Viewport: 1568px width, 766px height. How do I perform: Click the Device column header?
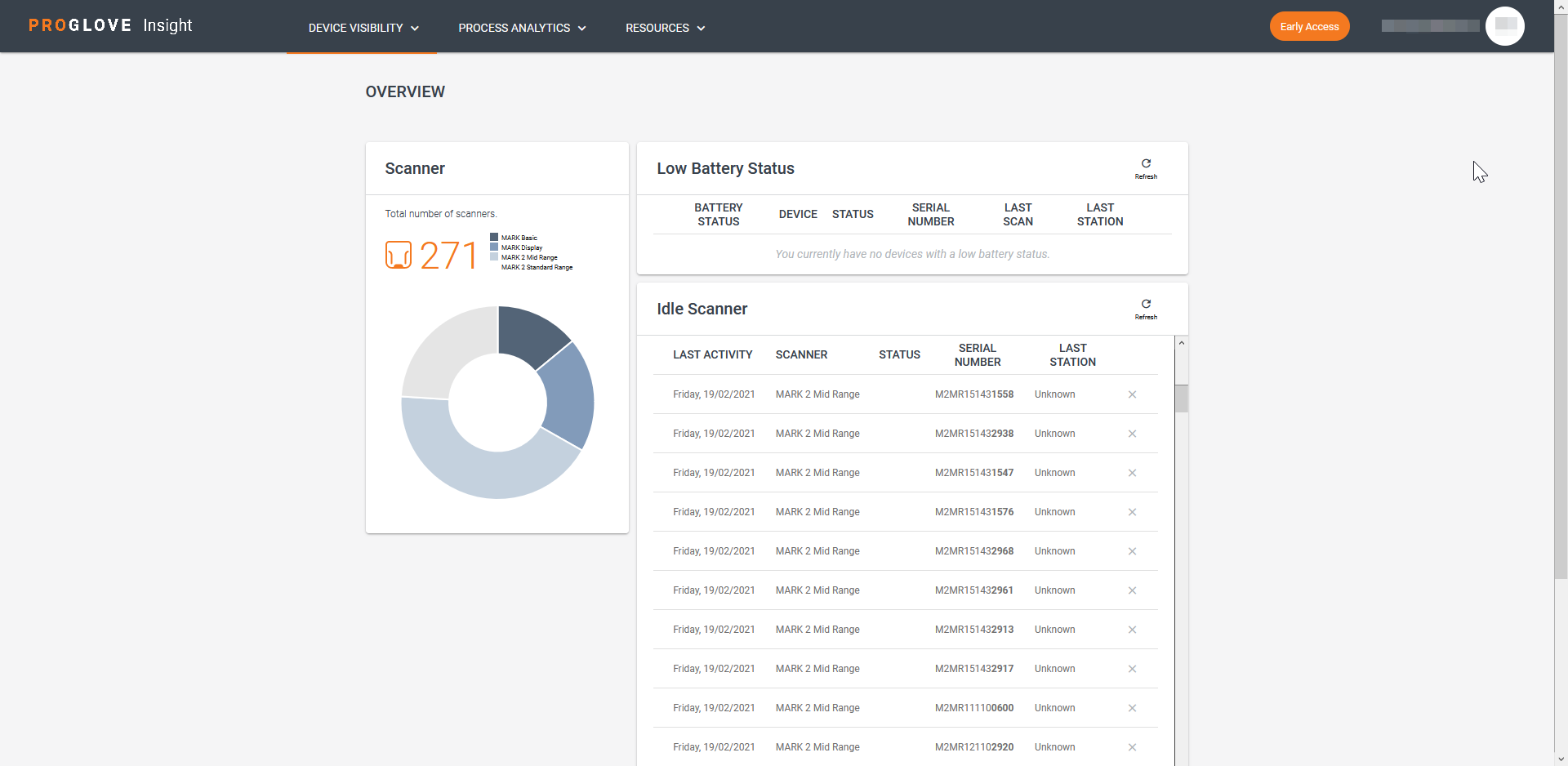tap(798, 214)
